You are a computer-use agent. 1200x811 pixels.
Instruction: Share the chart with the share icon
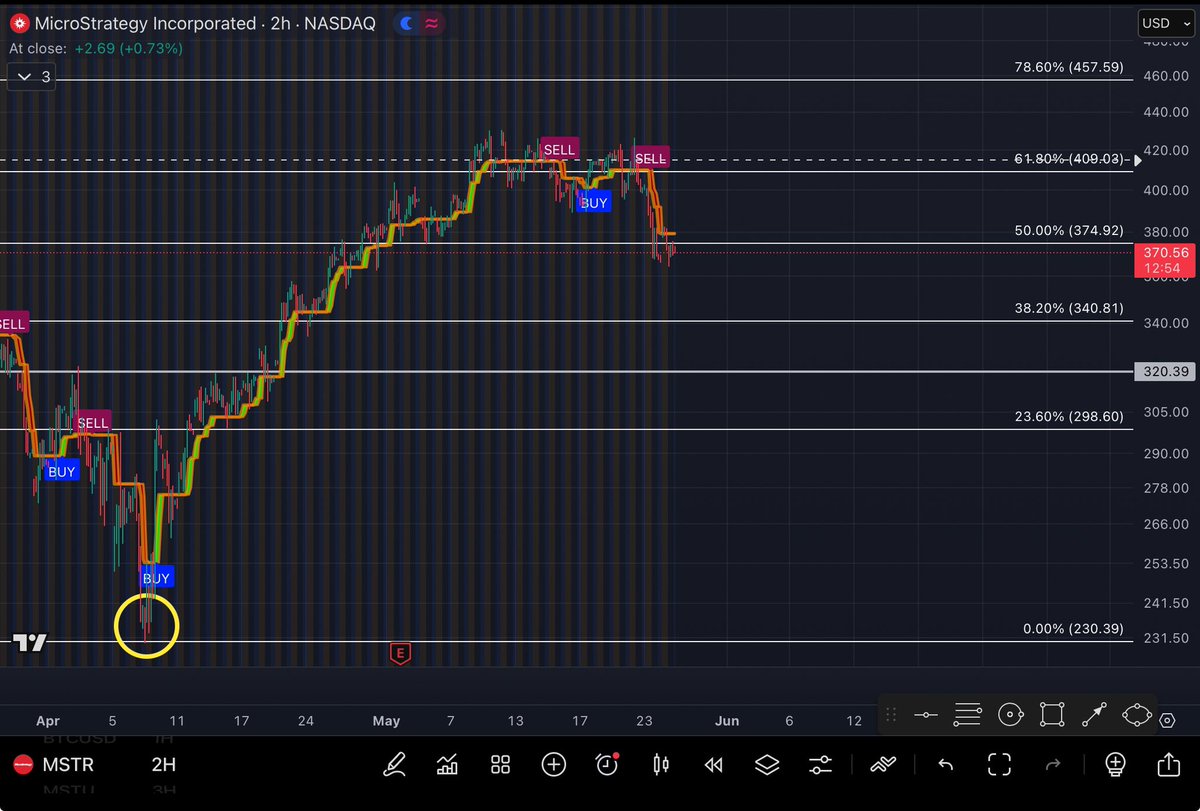tap(1169, 765)
